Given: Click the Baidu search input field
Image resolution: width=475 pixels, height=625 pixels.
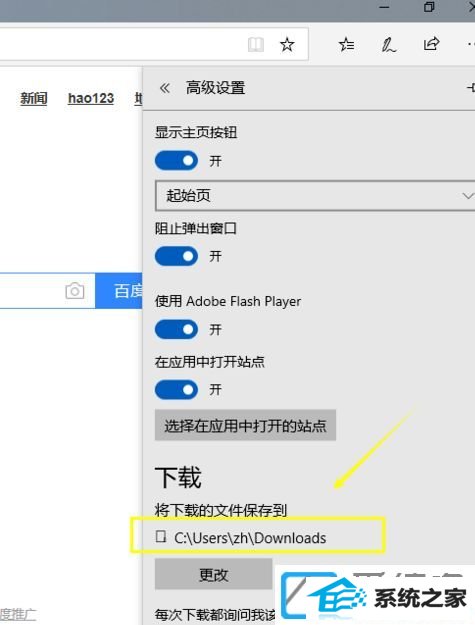Looking at the screenshot, I should tap(32, 291).
